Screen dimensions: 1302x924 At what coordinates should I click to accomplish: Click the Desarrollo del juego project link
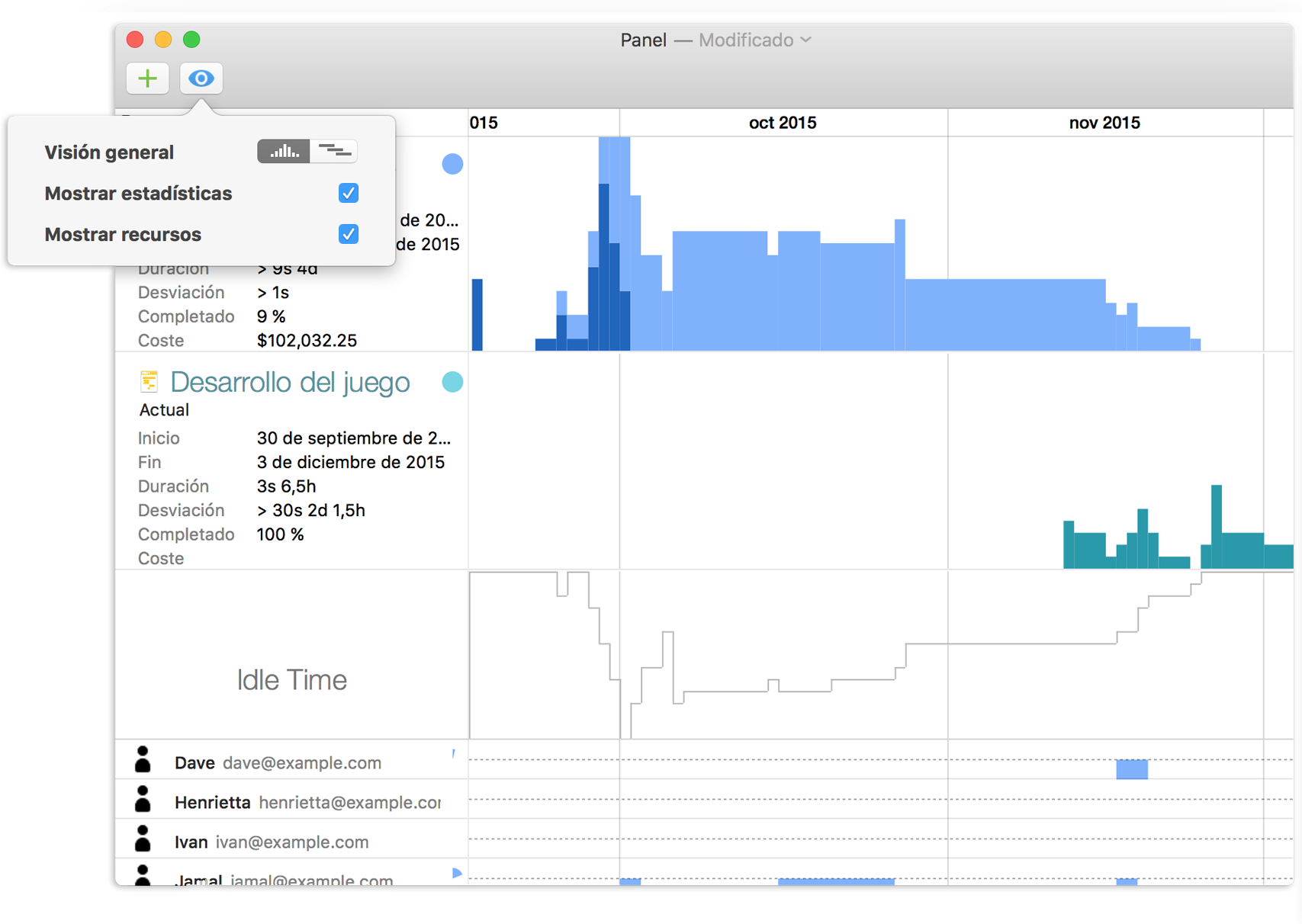[290, 382]
